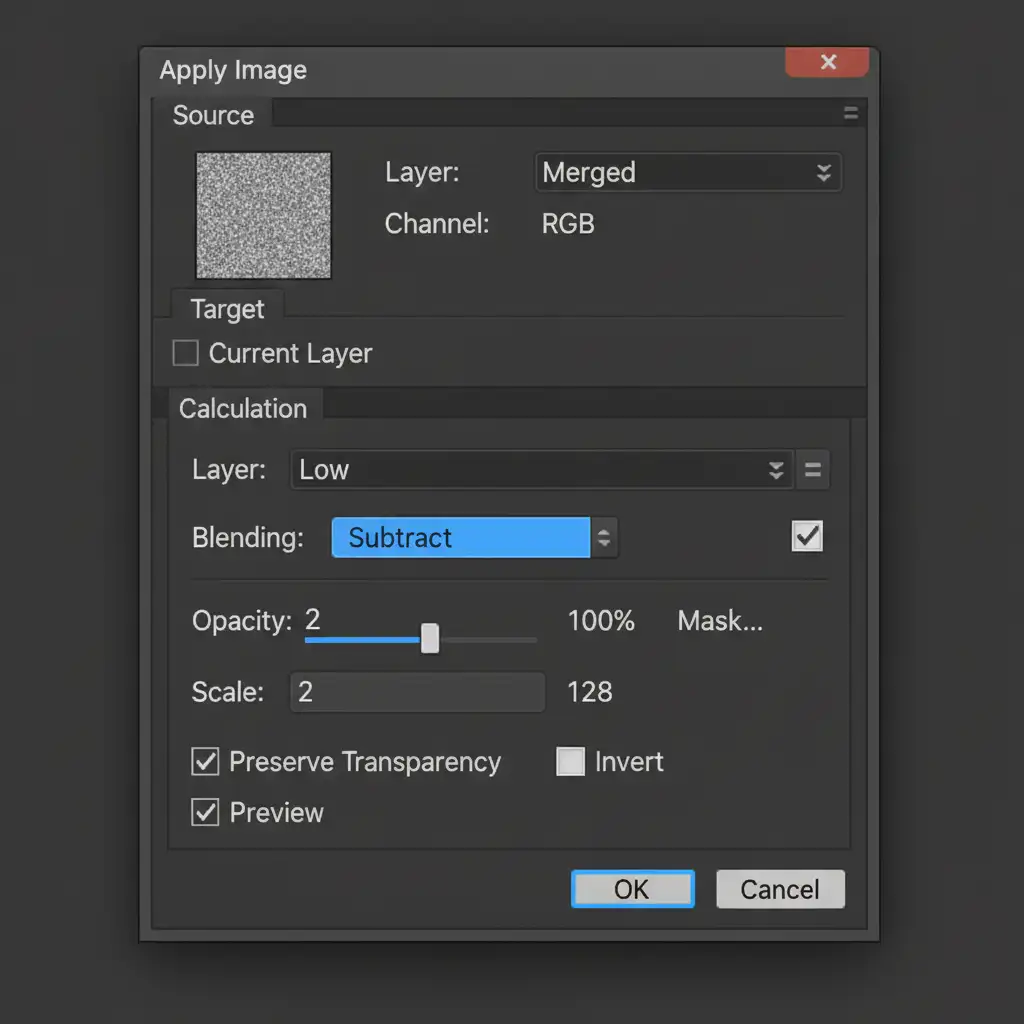Uncheck the Preview checkbox
Viewport: 1024px width, 1024px height.
click(205, 813)
